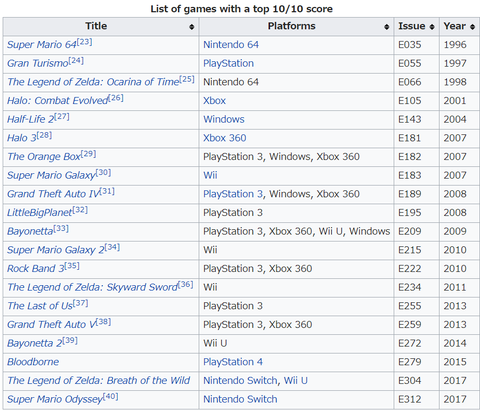Image resolution: width=480 pixels, height=410 pixels.
Task: Open the Xbox platform link for Halo: Combat Evolved
Action: point(215,101)
